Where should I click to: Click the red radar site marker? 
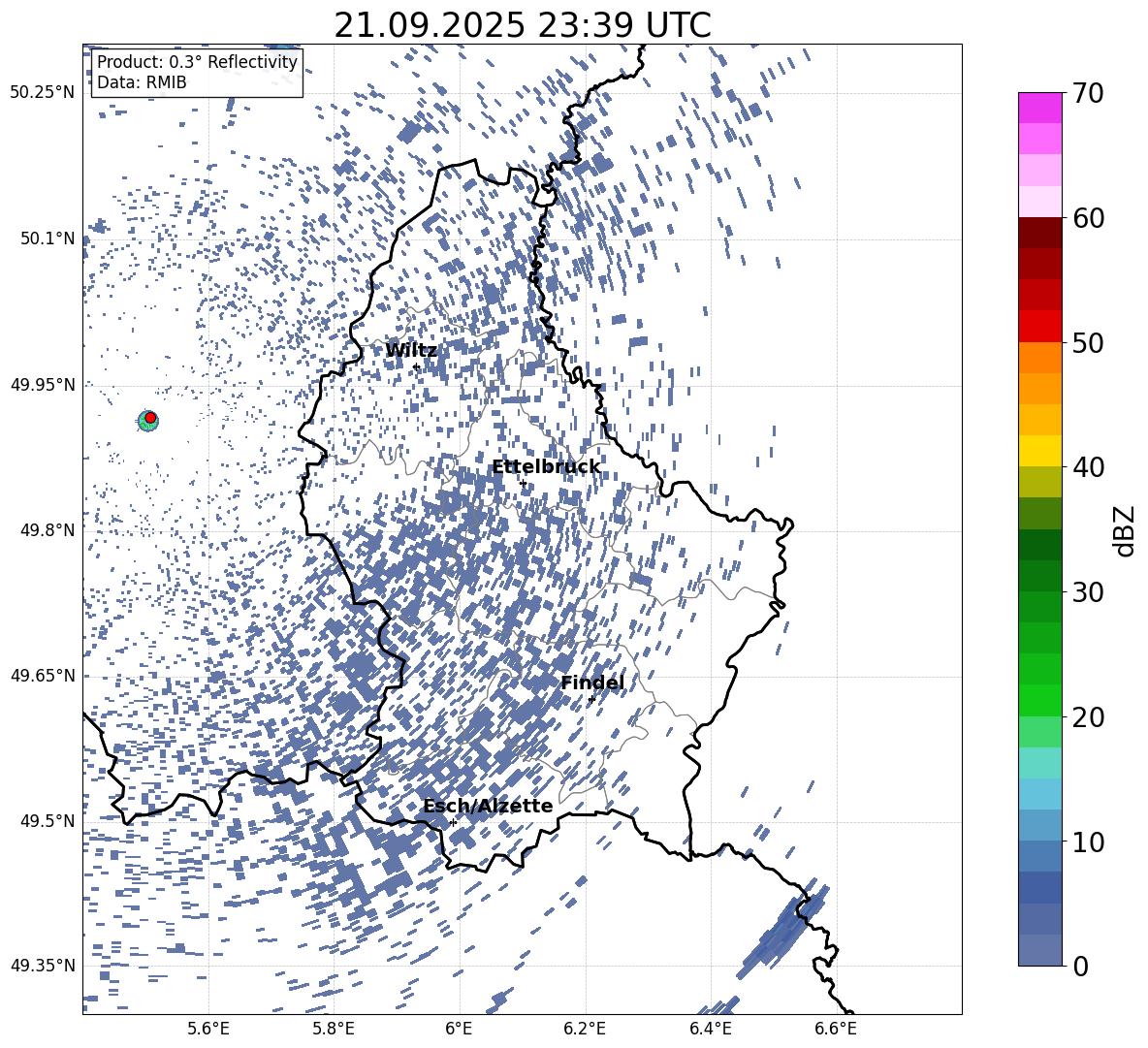coord(150,417)
